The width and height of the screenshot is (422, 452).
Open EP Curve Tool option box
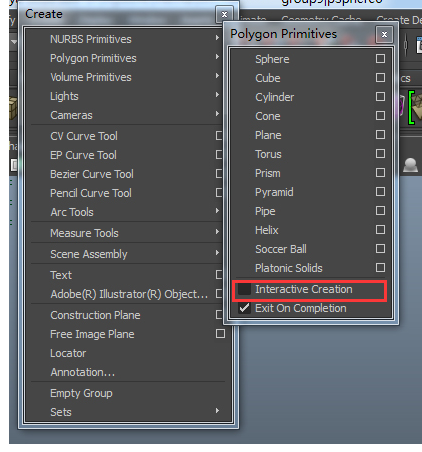[219, 155]
